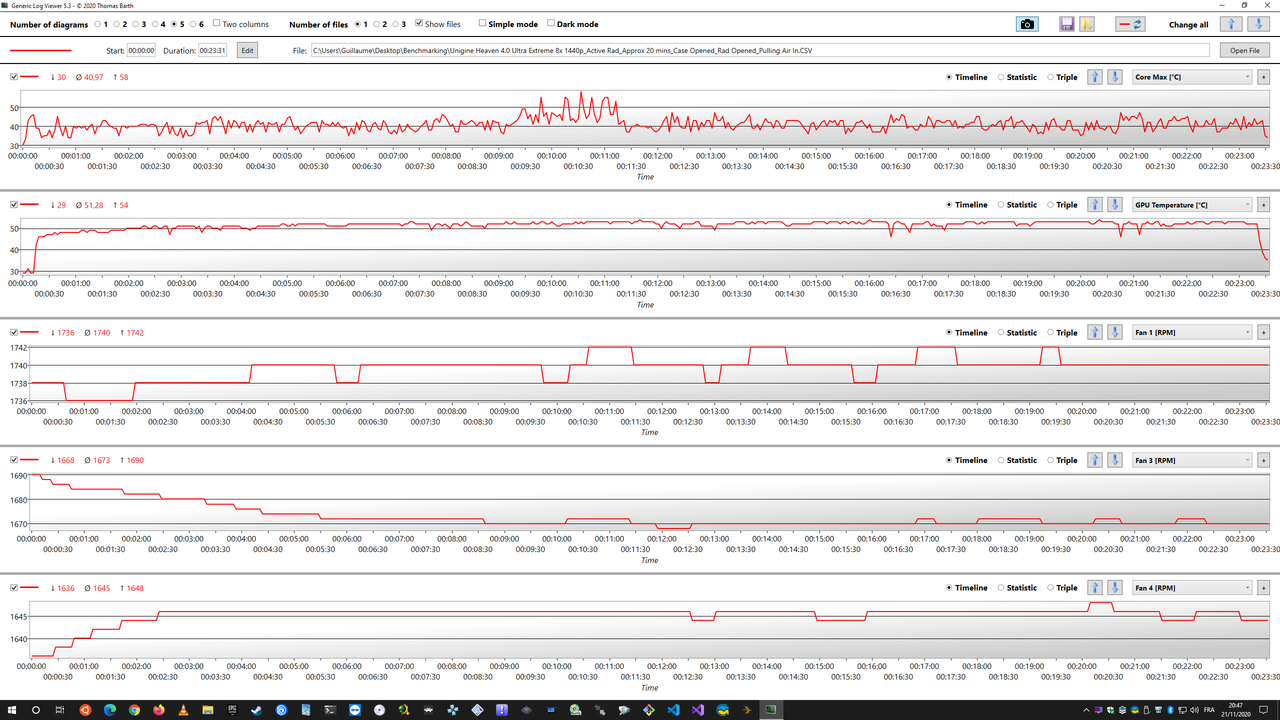Uncheck Show files

pos(420,24)
